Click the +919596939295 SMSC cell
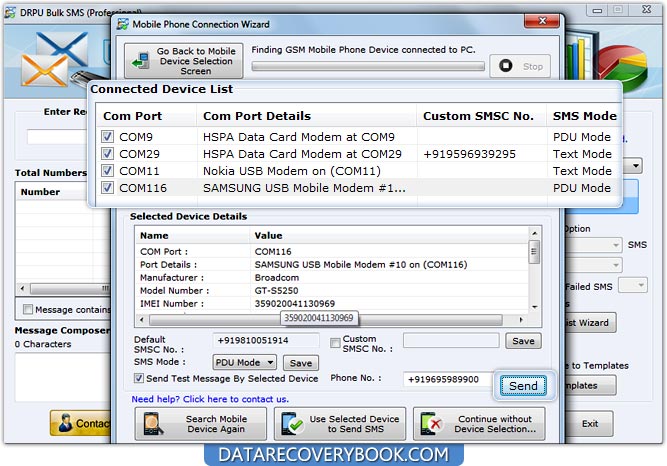 [x=469, y=154]
